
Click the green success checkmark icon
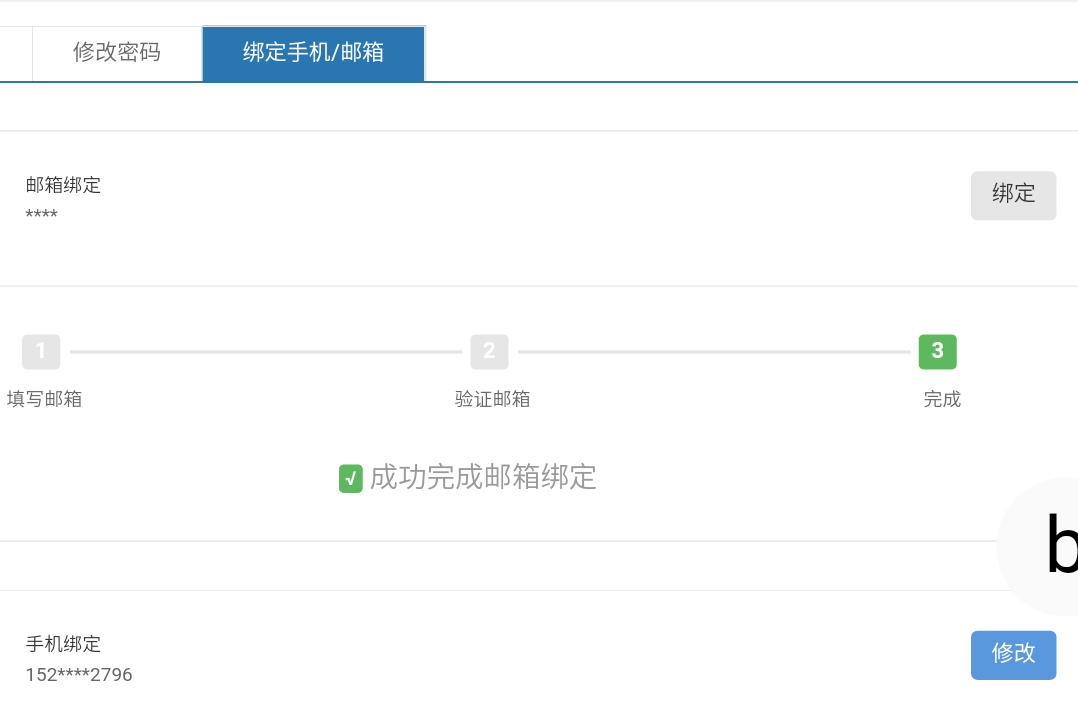coord(350,479)
